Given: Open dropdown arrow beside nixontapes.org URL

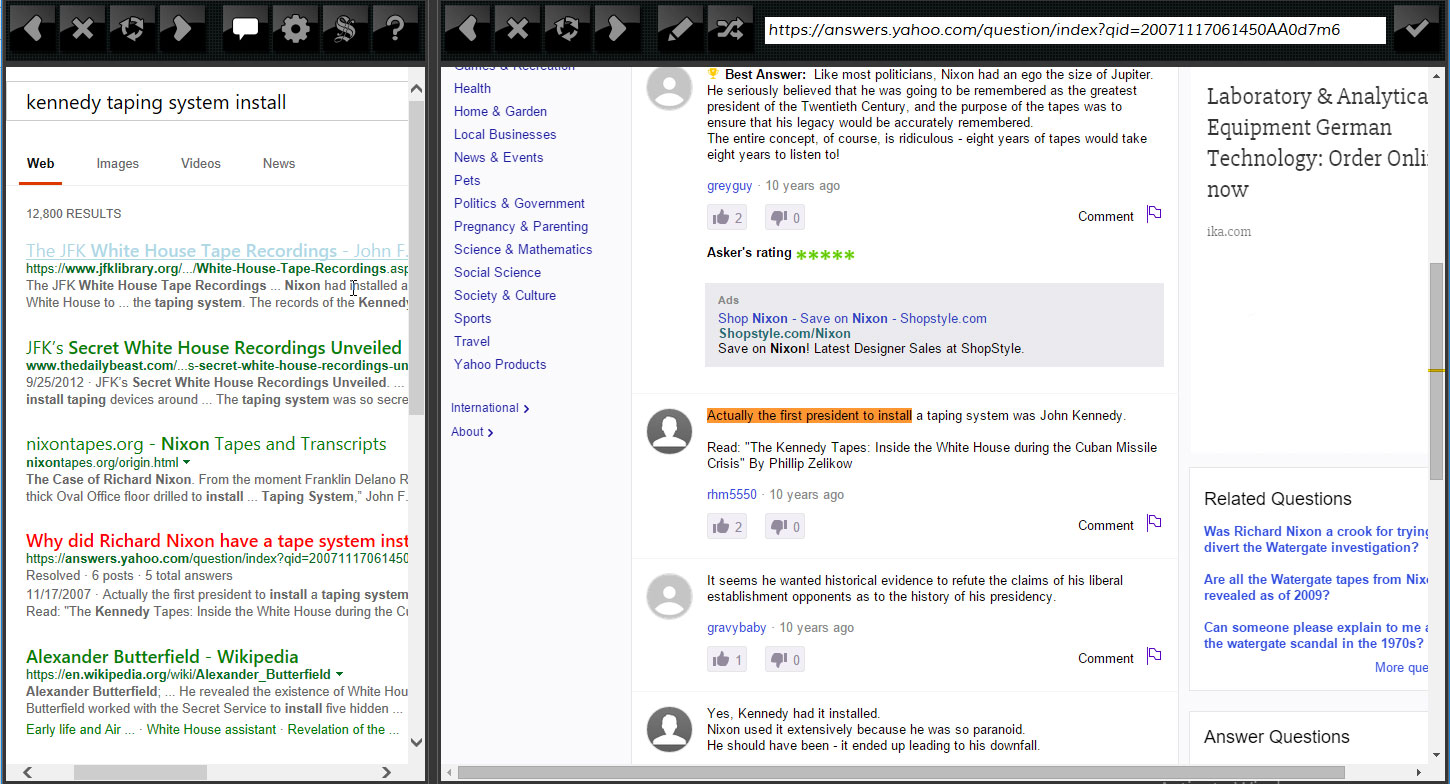Looking at the screenshot, I should 187,463.
